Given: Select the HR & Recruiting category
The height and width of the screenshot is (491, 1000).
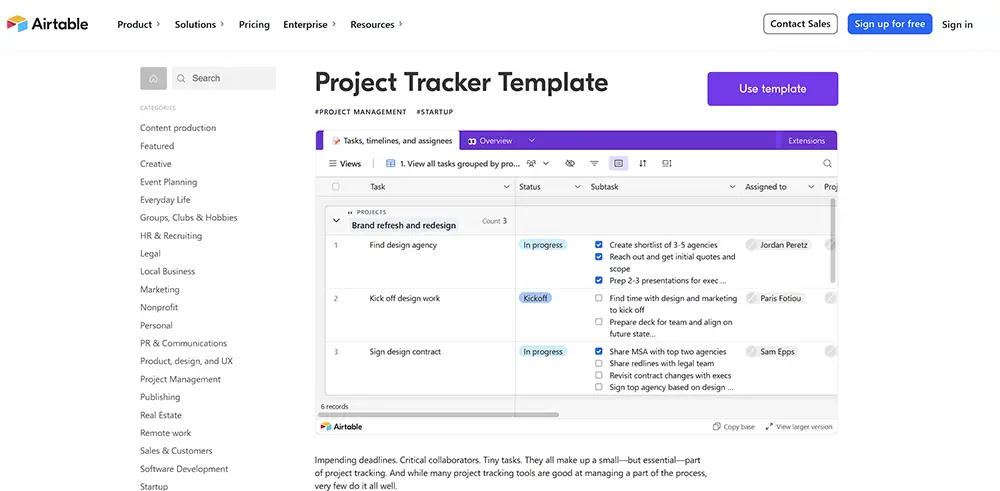Looking at the screenshot, I should pos(171,235).
